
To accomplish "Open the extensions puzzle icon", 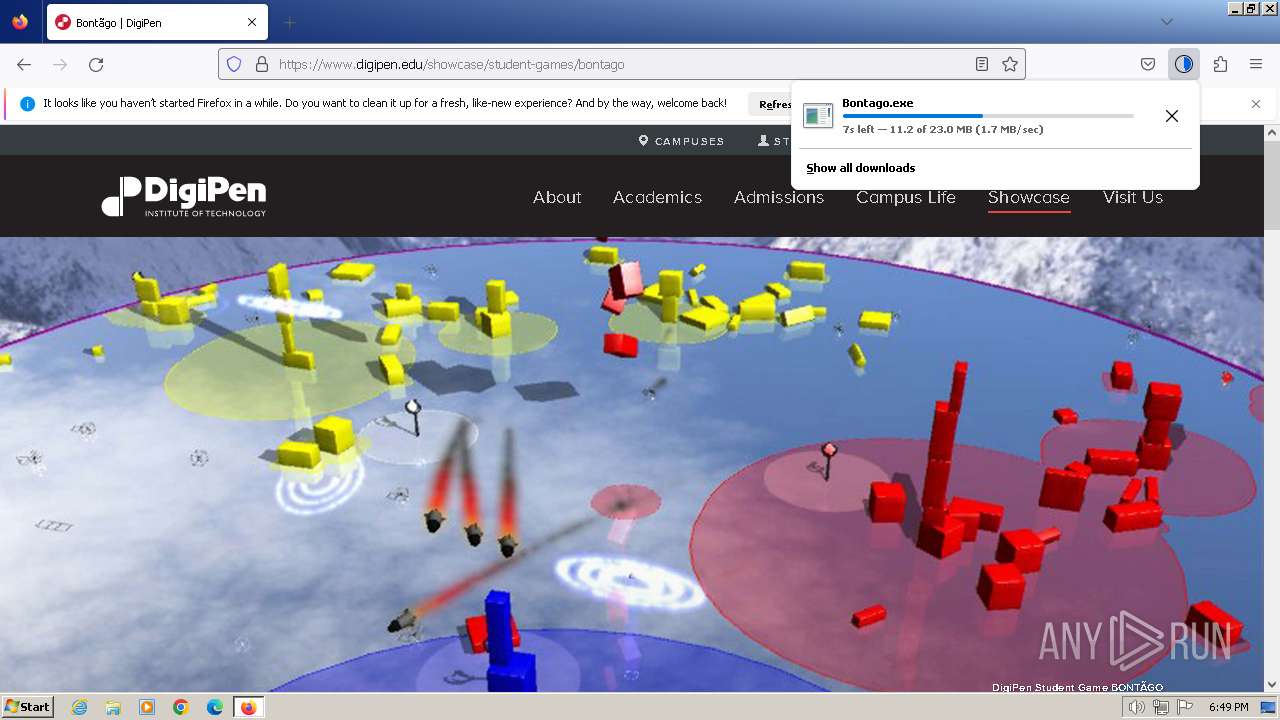I will (x=1220, y=64).
